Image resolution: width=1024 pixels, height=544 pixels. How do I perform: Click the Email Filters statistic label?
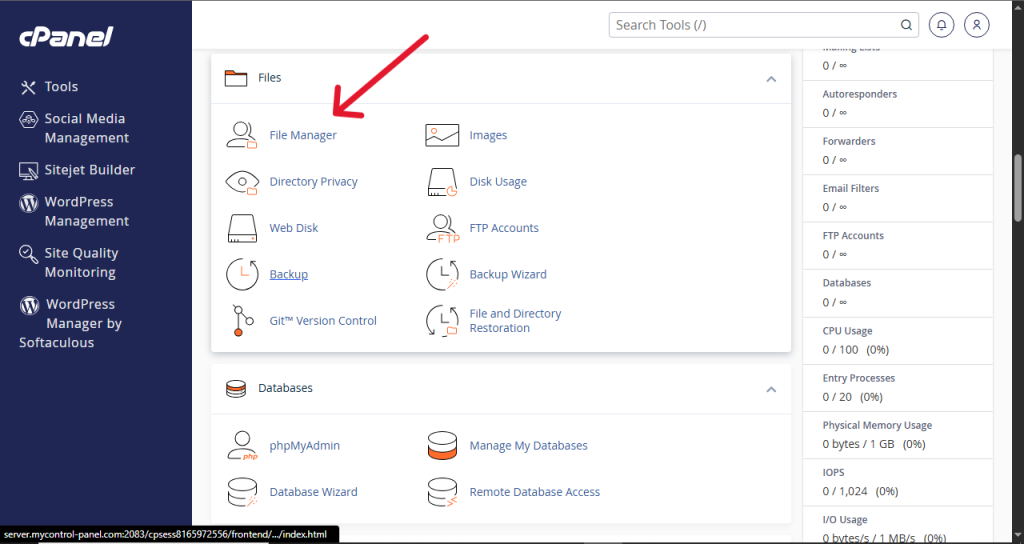tap(851, 188)
